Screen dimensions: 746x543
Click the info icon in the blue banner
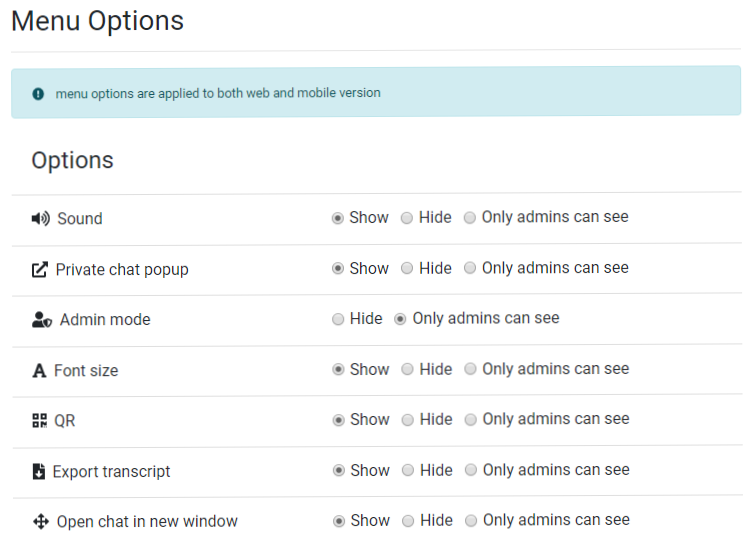(38, 93)
